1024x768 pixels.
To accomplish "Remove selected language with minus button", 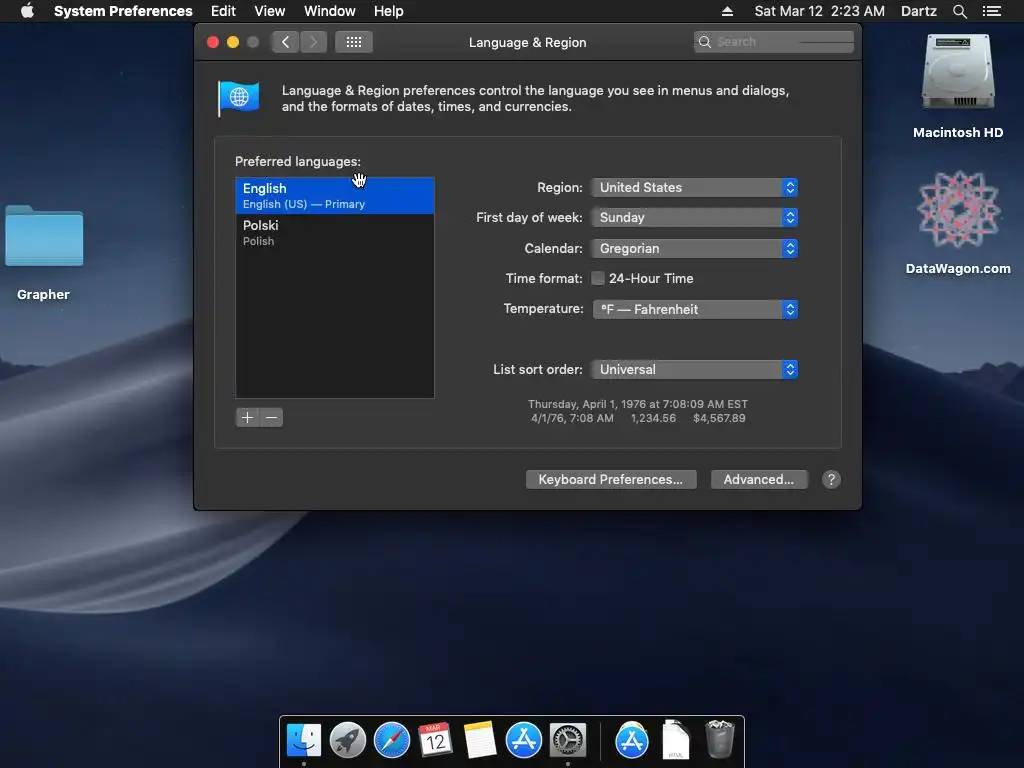I will [x=272, y=417].
